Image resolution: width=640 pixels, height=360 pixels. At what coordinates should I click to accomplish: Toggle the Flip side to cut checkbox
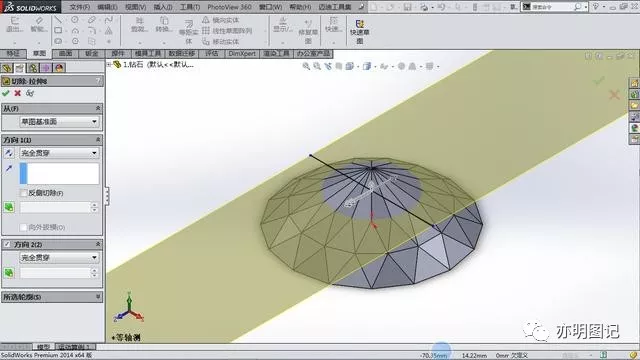[24, 193]
